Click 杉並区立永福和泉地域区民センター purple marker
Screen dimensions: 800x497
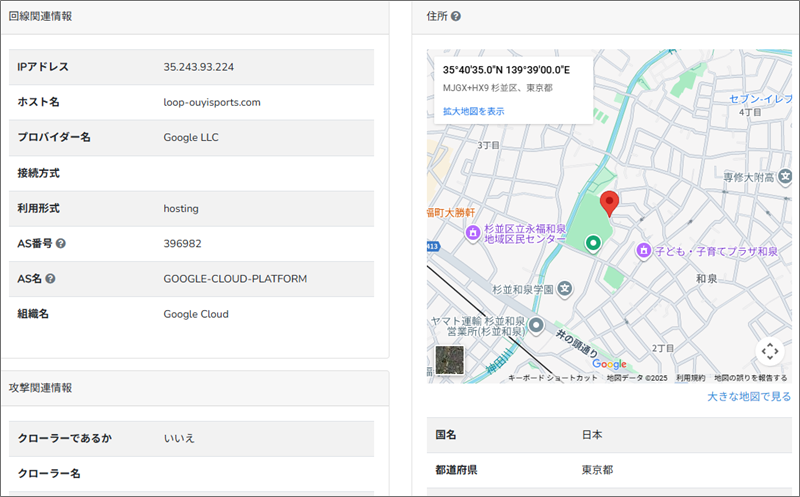[x=473, y=232]
